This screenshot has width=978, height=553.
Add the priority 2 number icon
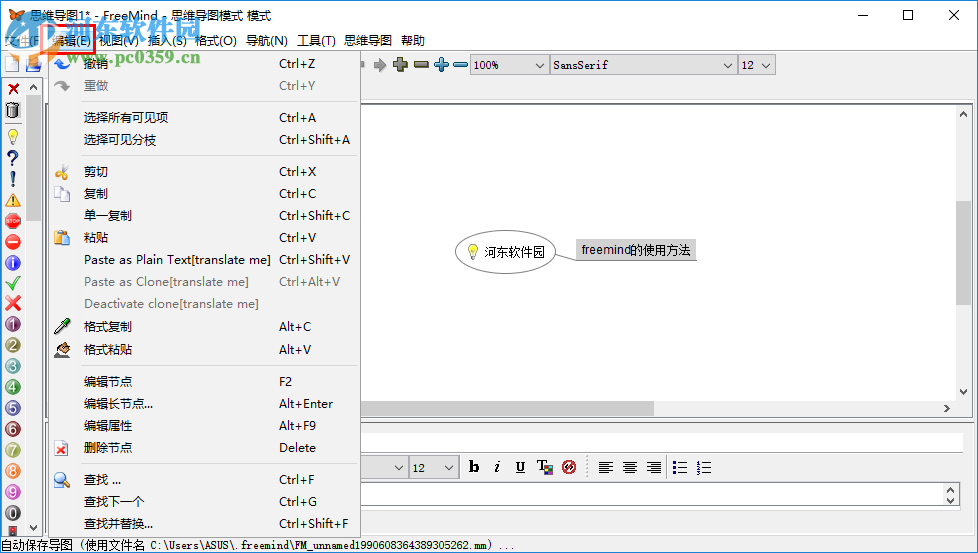tap(13, 345)
